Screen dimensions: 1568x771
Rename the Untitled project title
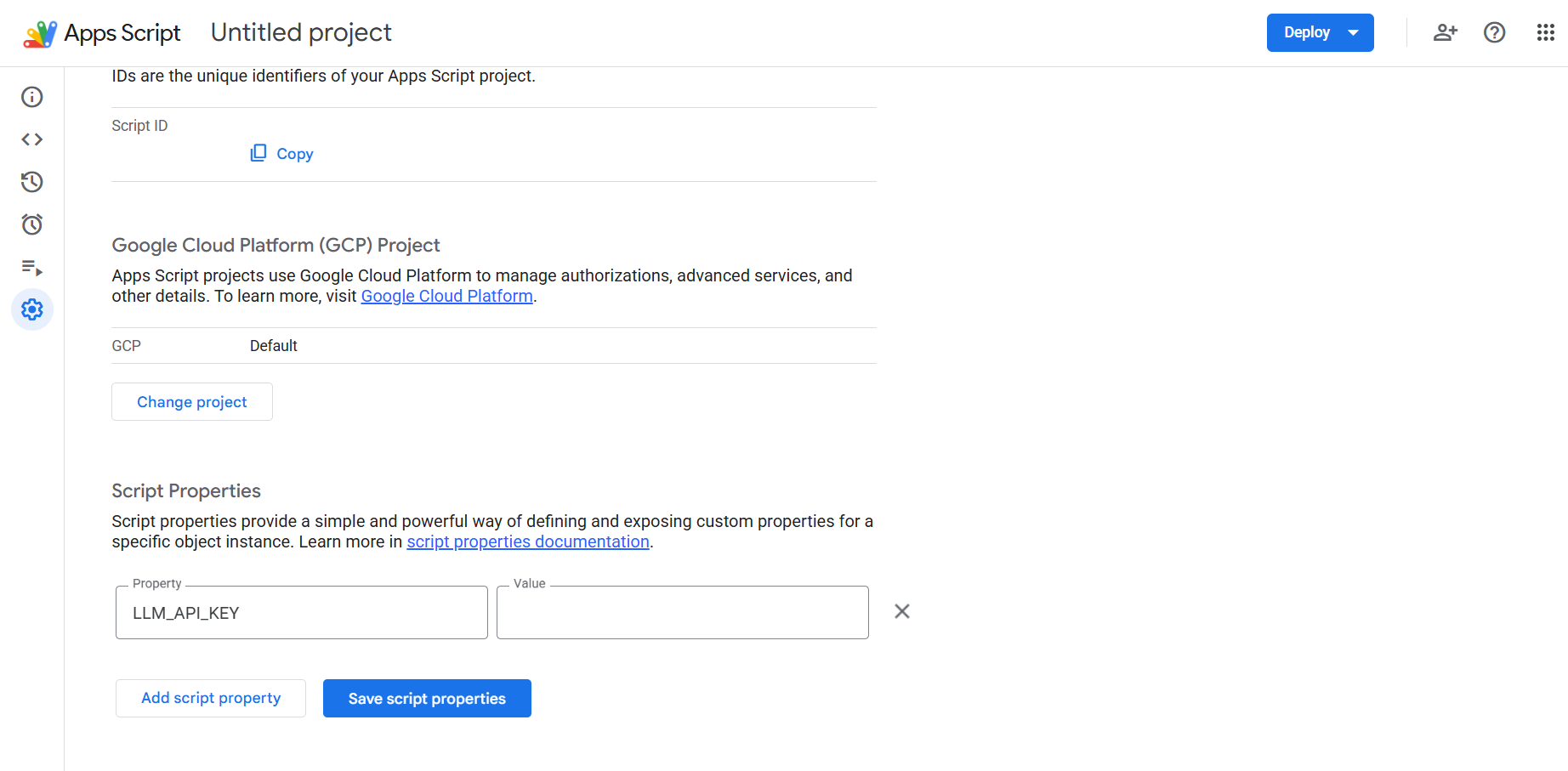301,32
